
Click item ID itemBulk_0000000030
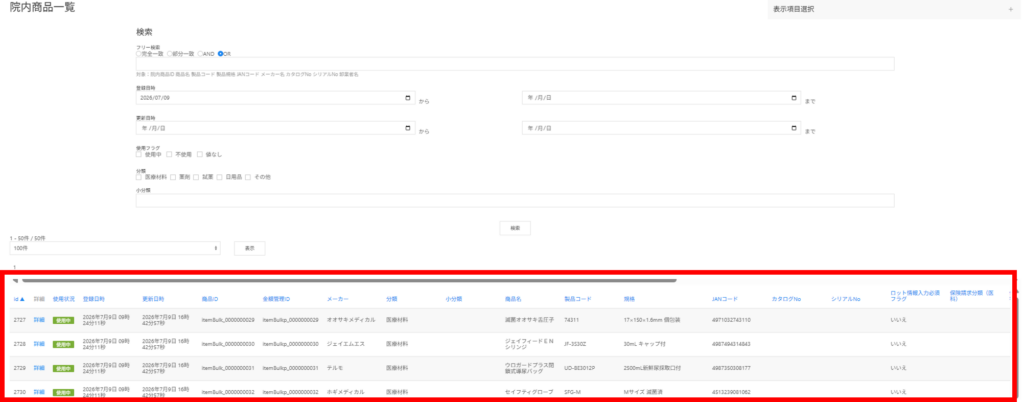pos(228,344)
